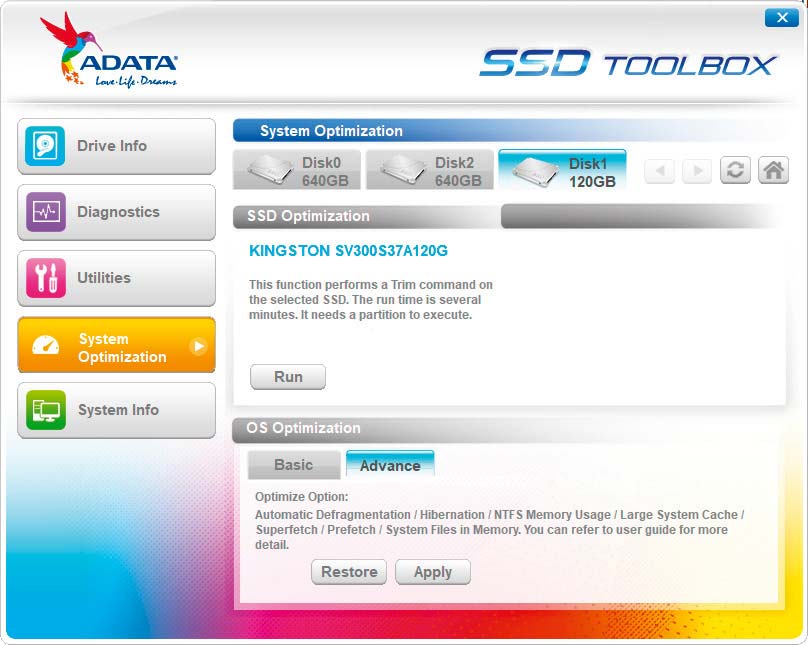This screenshot has width=808, height=645.
Task: Close the SSD Toolbox window
Action: coord(782,18)
